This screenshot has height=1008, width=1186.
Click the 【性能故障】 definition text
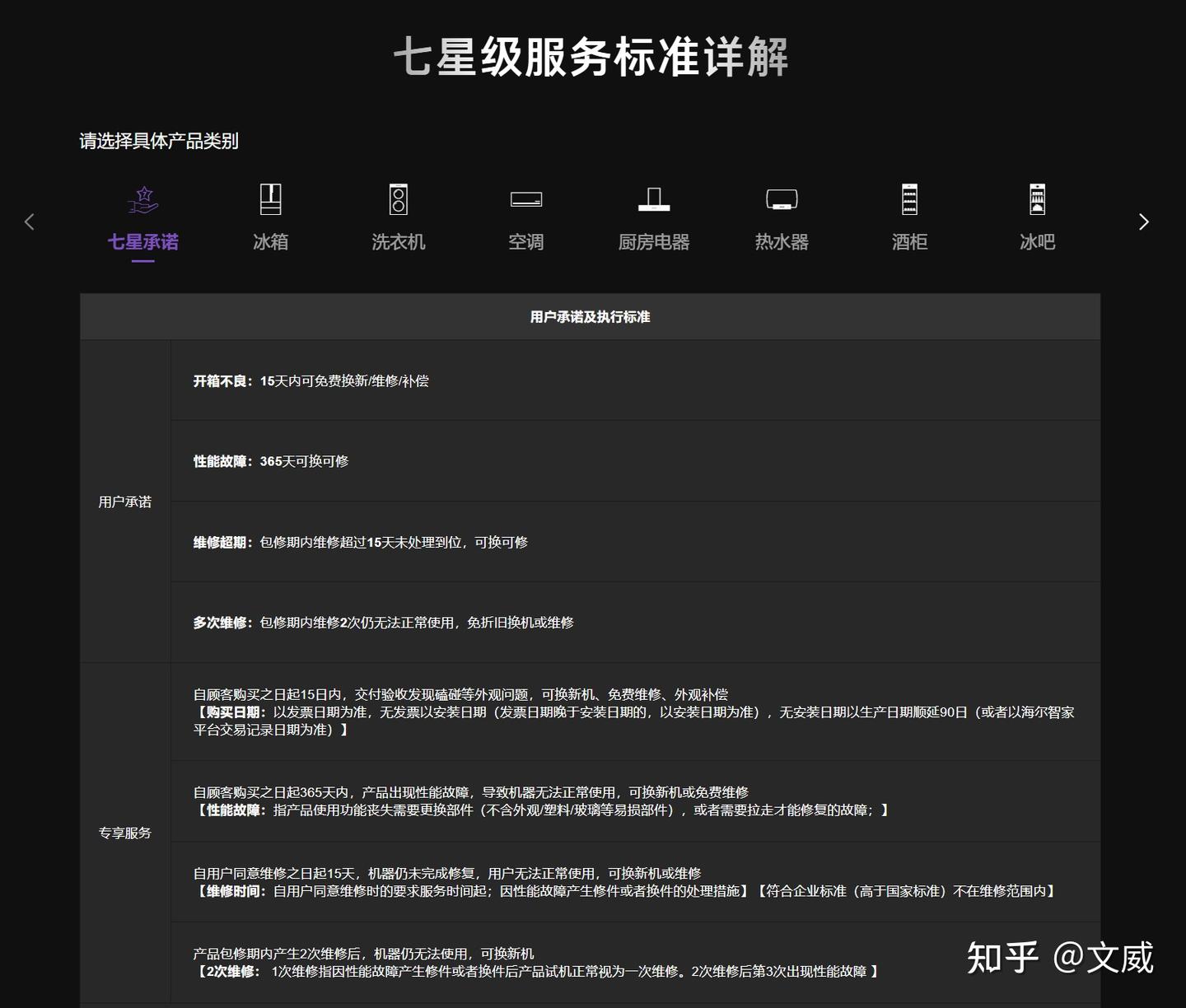pos(542,810)
